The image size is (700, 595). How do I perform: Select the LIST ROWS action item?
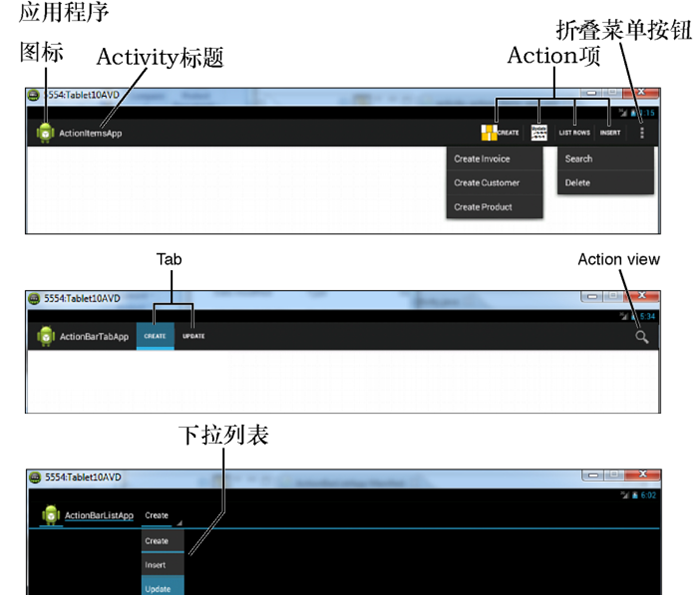pyautogui.click(x=574, y=133)
